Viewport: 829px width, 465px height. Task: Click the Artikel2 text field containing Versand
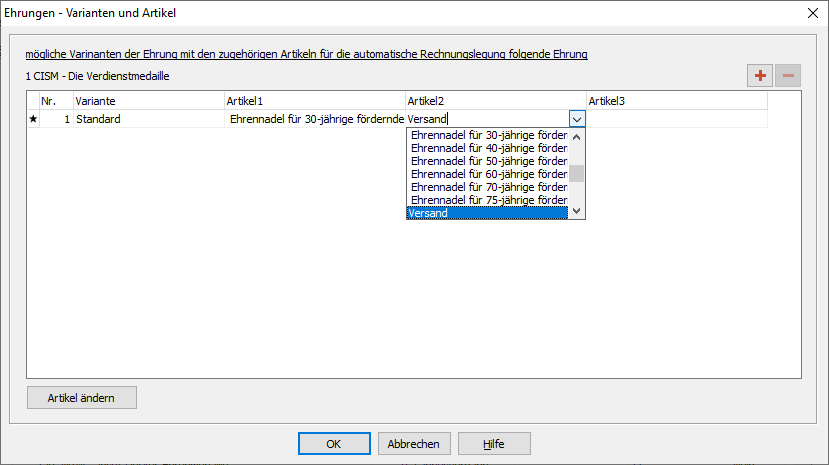pos(487,119)
